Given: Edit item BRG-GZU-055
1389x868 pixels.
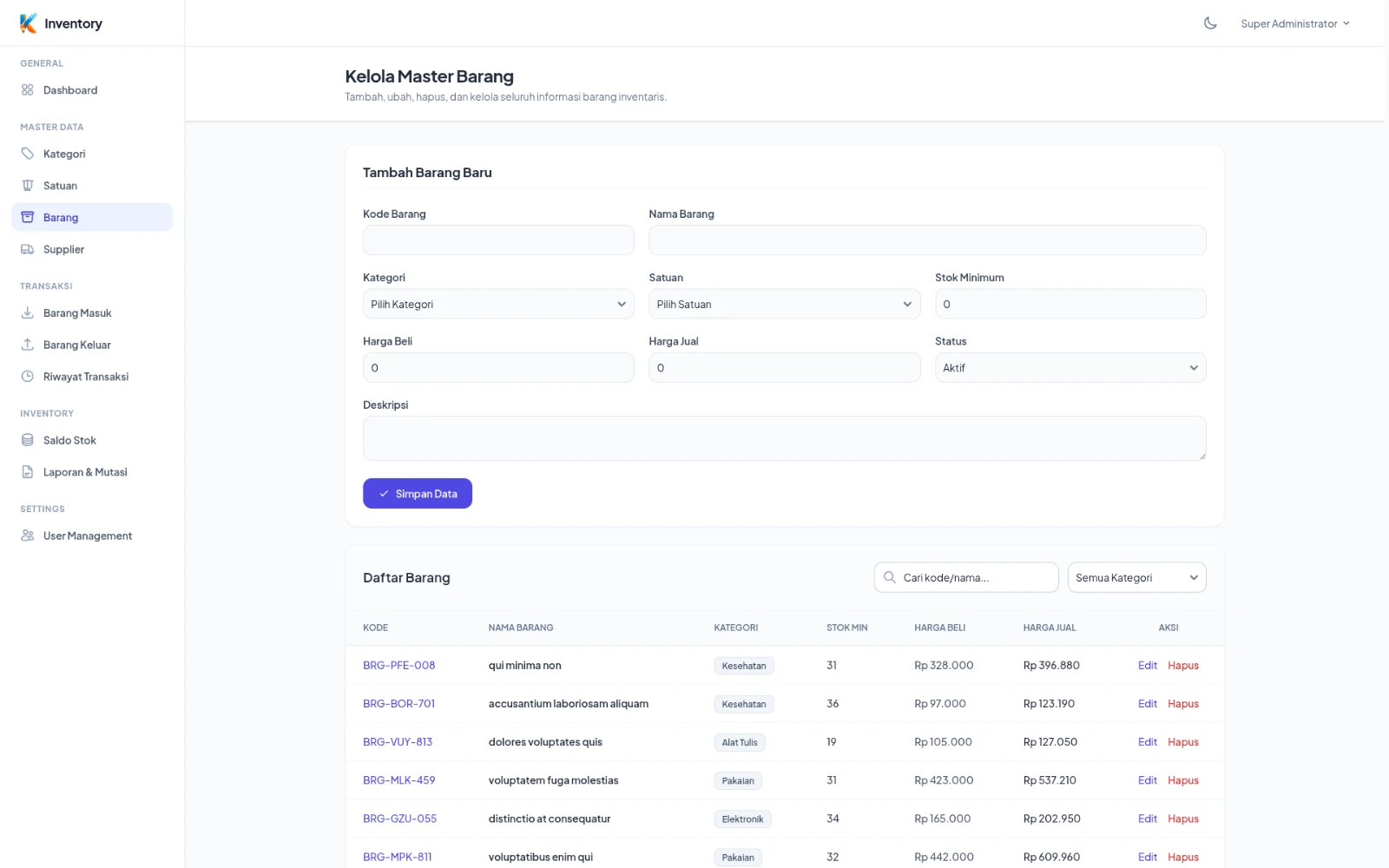Looking at the screenshot, I should (1148, 819).
